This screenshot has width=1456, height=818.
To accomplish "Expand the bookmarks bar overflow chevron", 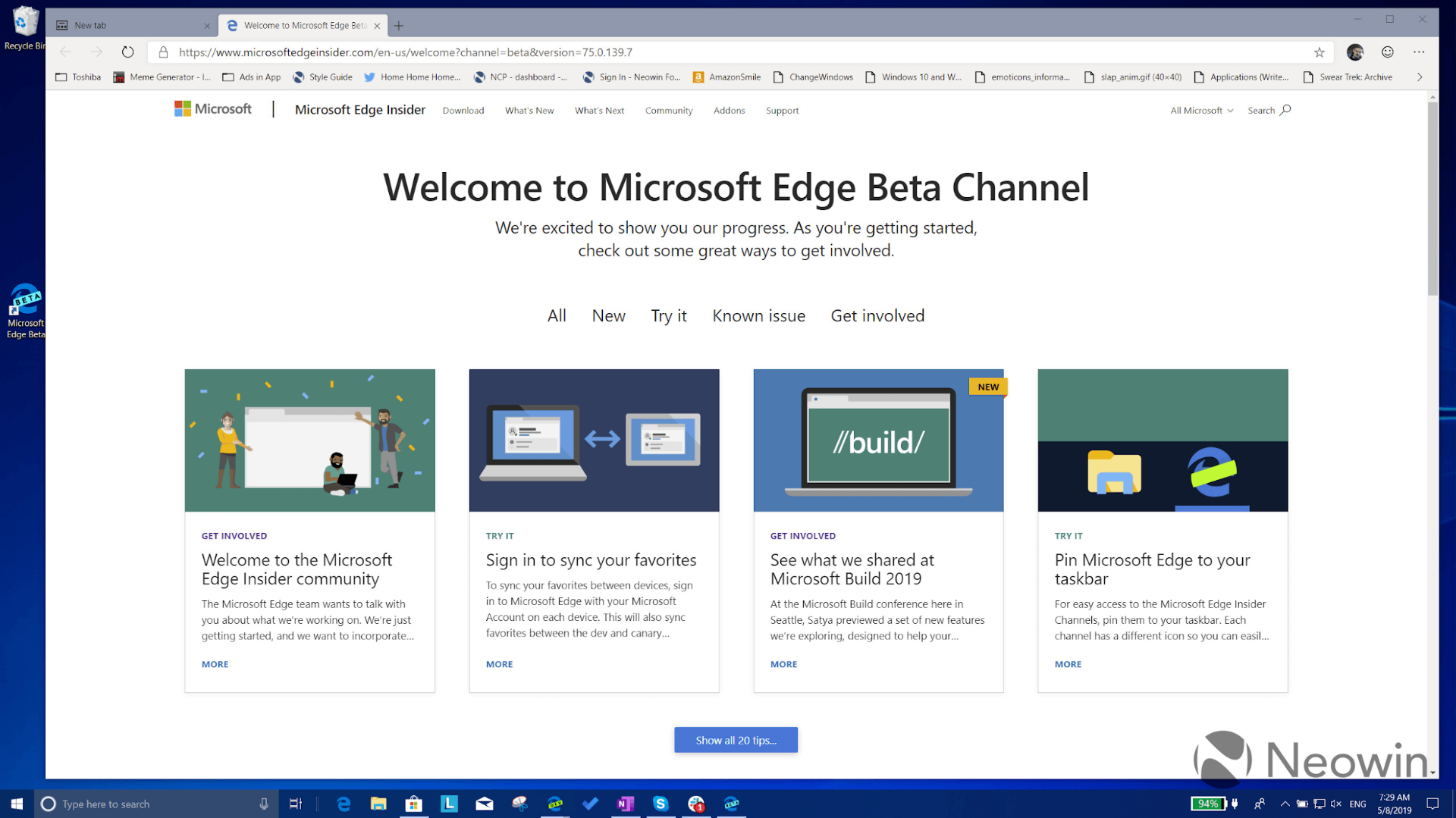I will [1420, 77].
